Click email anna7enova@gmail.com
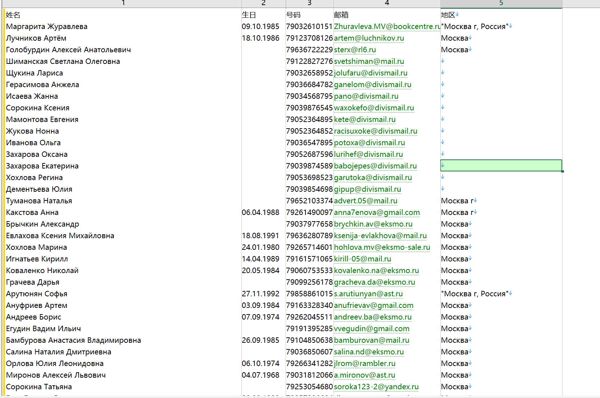This screenshot has width=600, height=398. click(x=377, y=212)
